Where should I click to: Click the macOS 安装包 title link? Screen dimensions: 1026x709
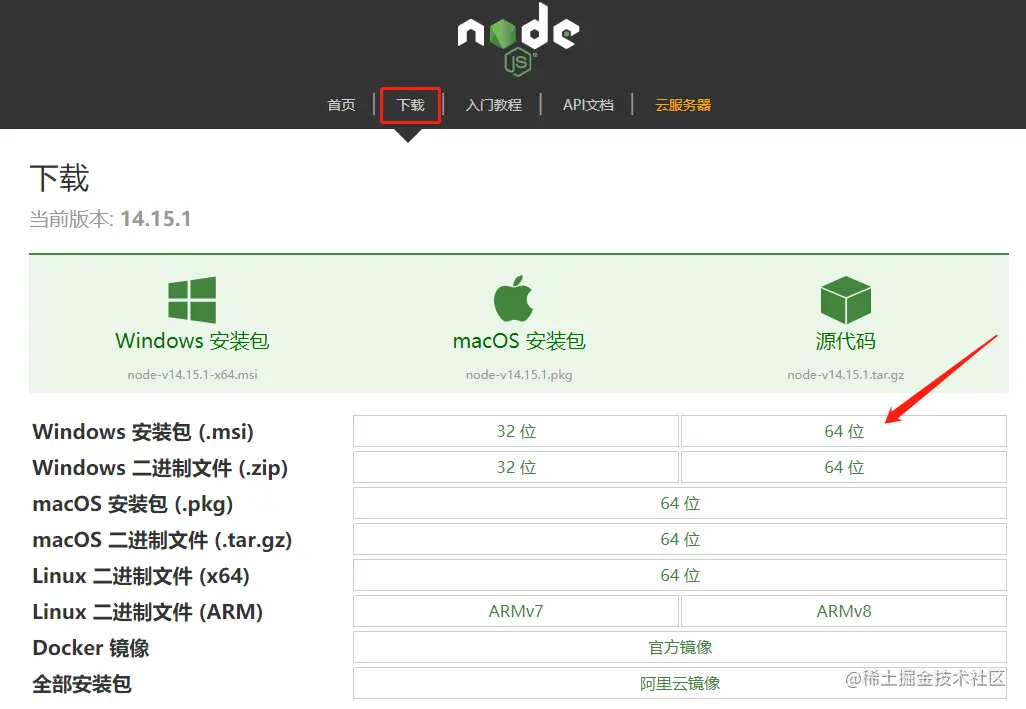pyautogui.click(x=519, y=341)
